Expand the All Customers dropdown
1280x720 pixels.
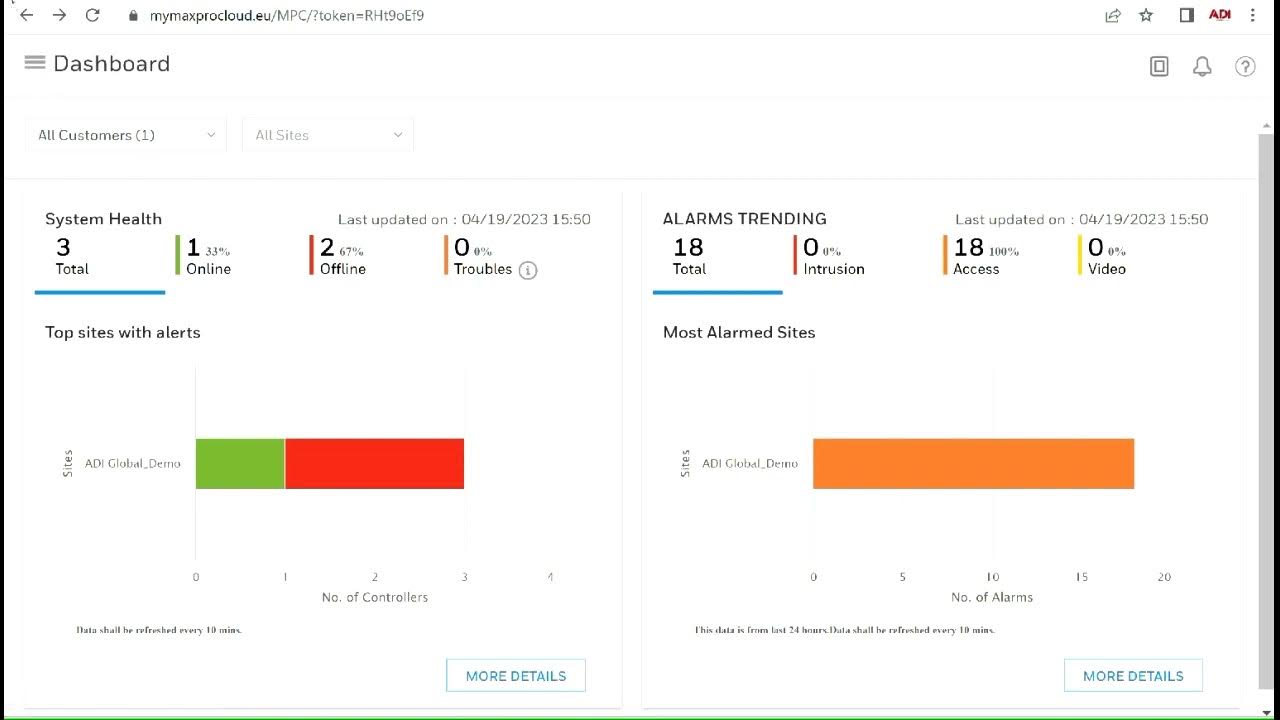(x=126, y=135)
